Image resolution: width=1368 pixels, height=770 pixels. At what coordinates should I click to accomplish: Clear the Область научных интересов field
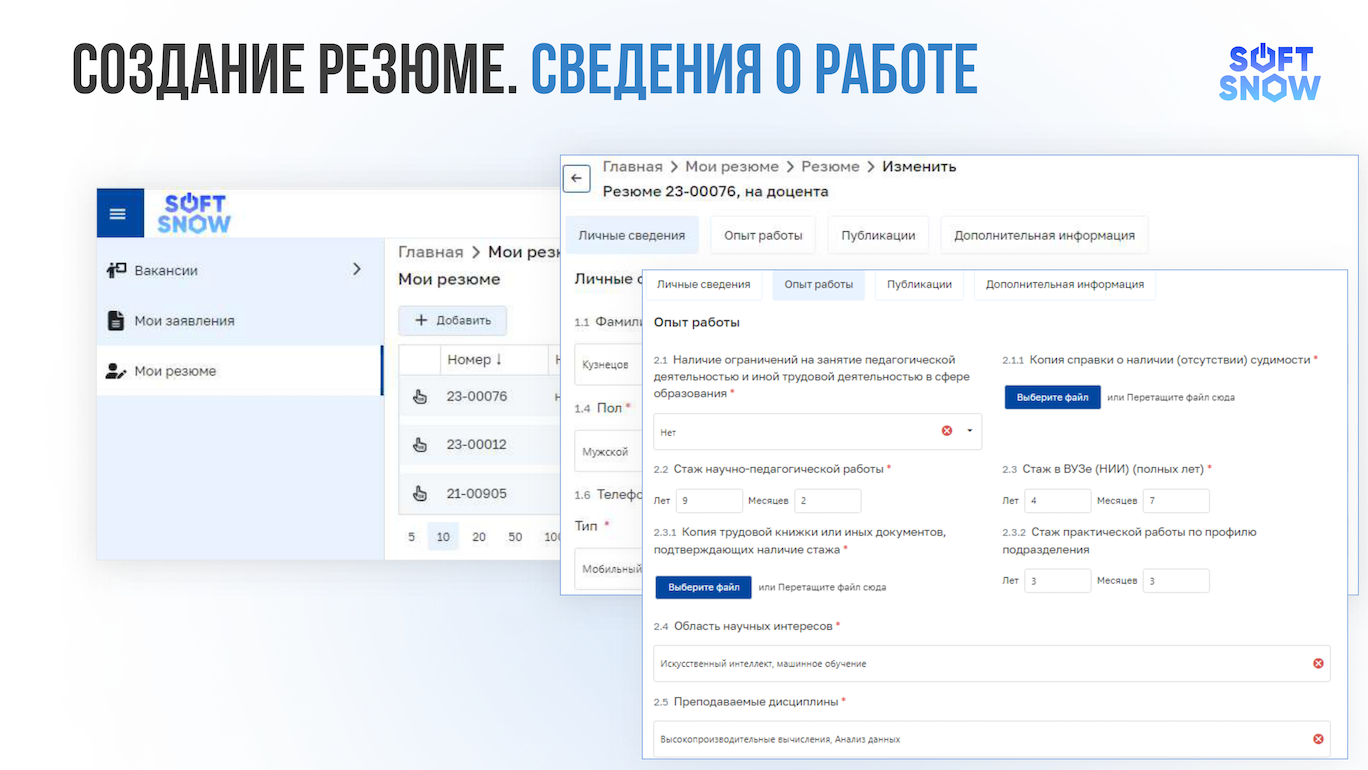coord(1318,663)
